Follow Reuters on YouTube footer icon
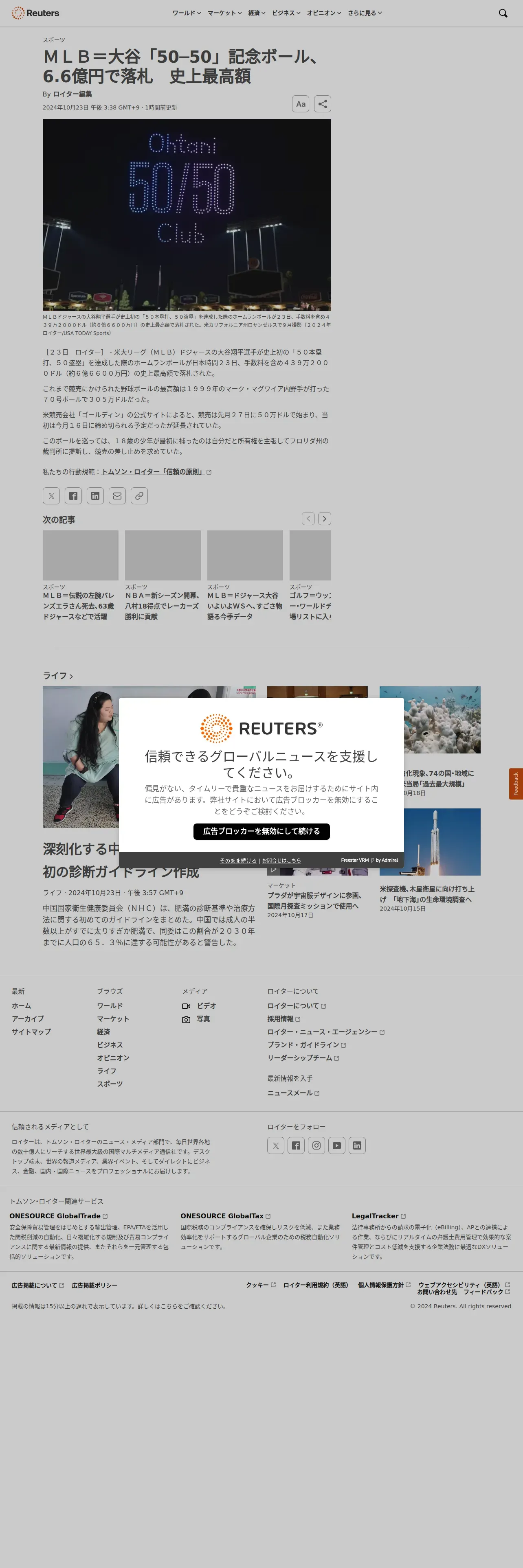Image resolution: width=523 pixels, height=1568 pixels. (x=337, y=1145)
